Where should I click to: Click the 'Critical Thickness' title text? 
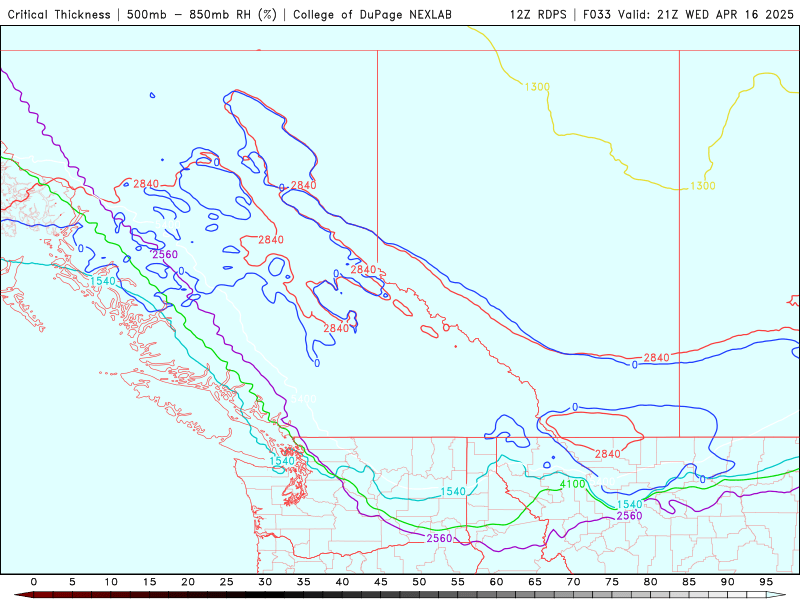pos(59,14)
